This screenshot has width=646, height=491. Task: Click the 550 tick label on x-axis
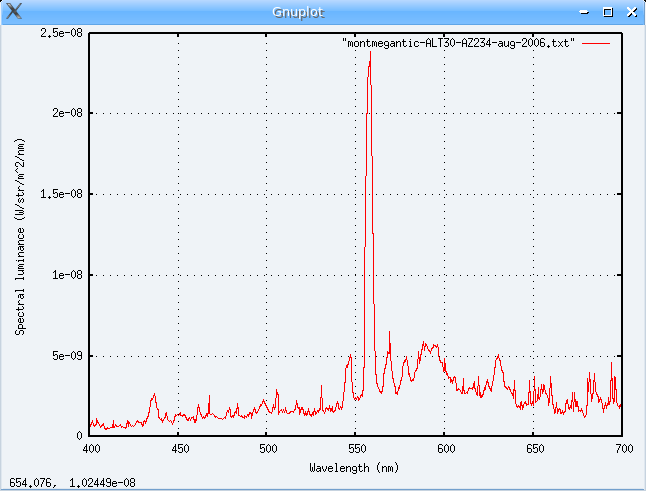356,449
